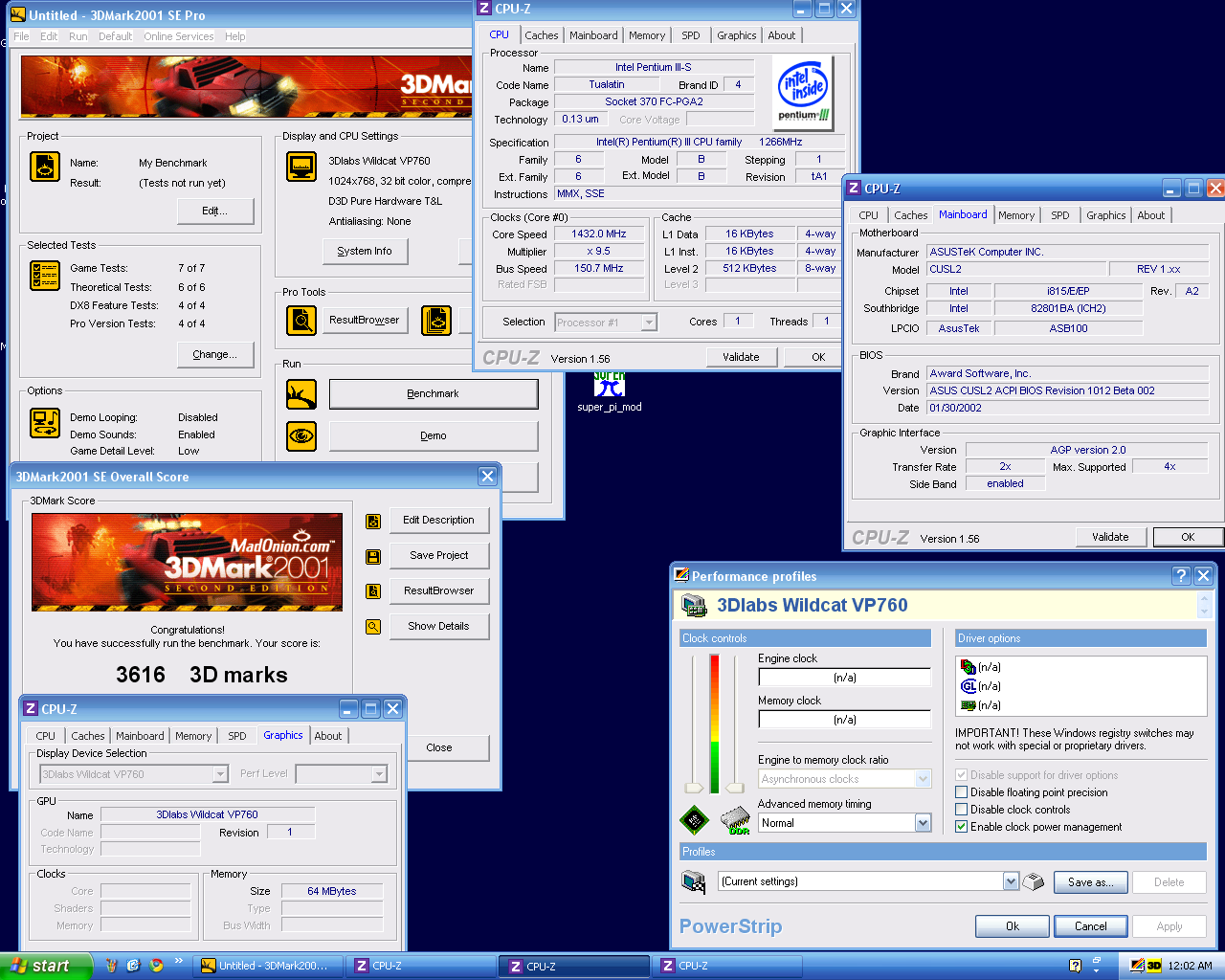Open the Perf Level dropdown in CPU-Z Graphics
The width and height of the screenshot is (1225, 980).
tap(379, 774)
